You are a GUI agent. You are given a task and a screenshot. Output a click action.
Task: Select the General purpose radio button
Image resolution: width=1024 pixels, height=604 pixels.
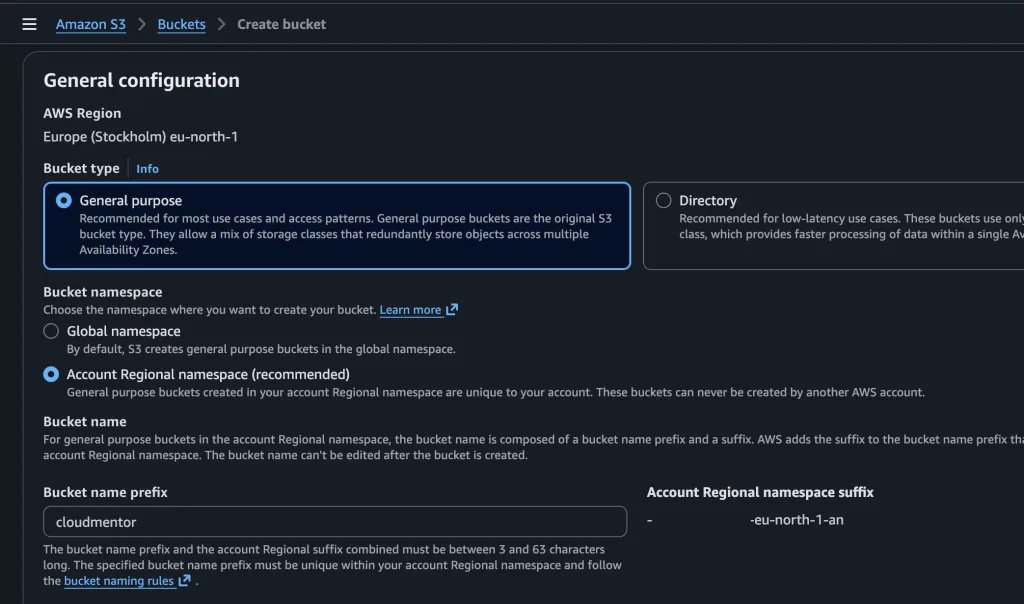(64, 200)
